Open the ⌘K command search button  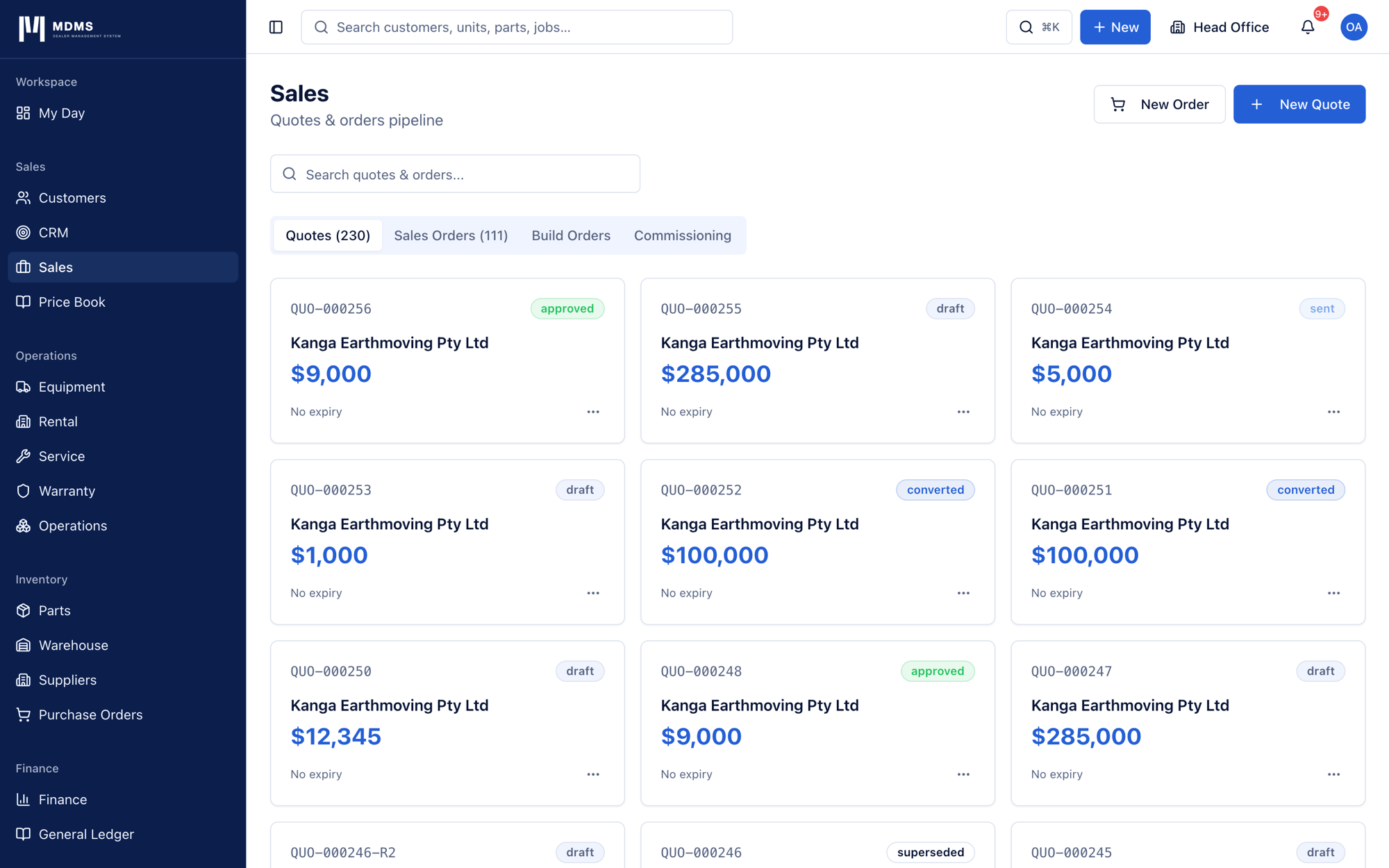1039,27
